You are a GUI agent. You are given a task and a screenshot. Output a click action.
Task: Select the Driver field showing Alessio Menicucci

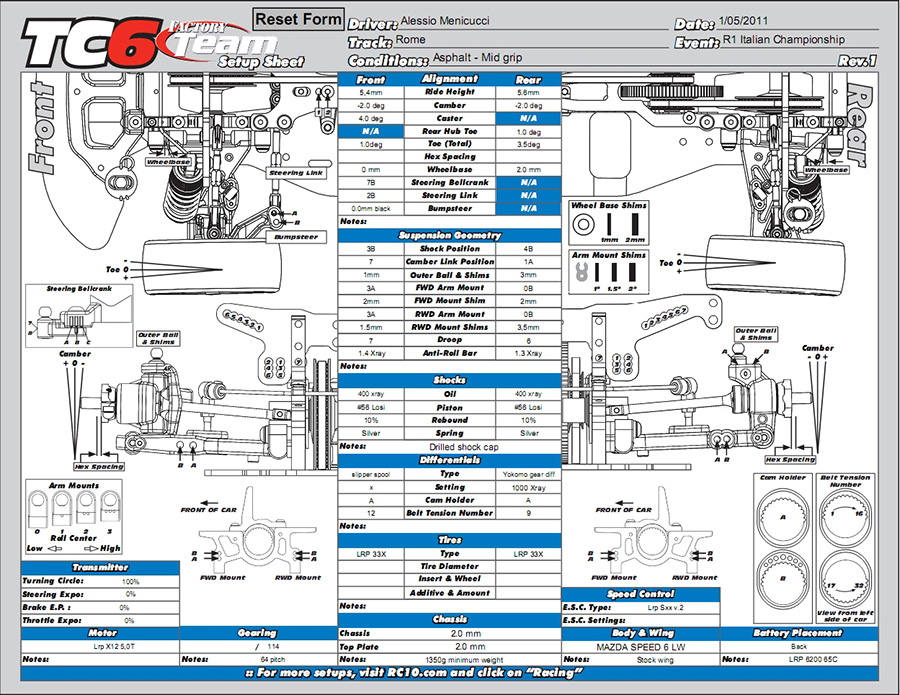click(x=534, y=21)
